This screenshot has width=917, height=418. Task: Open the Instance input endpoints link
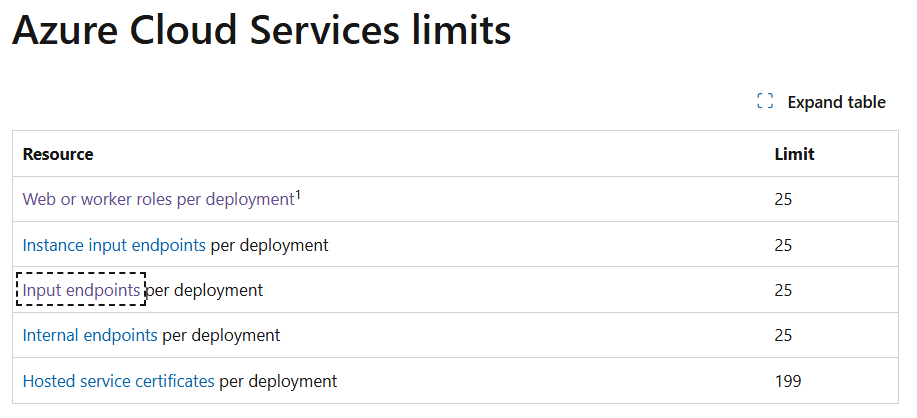coord(114,245)
